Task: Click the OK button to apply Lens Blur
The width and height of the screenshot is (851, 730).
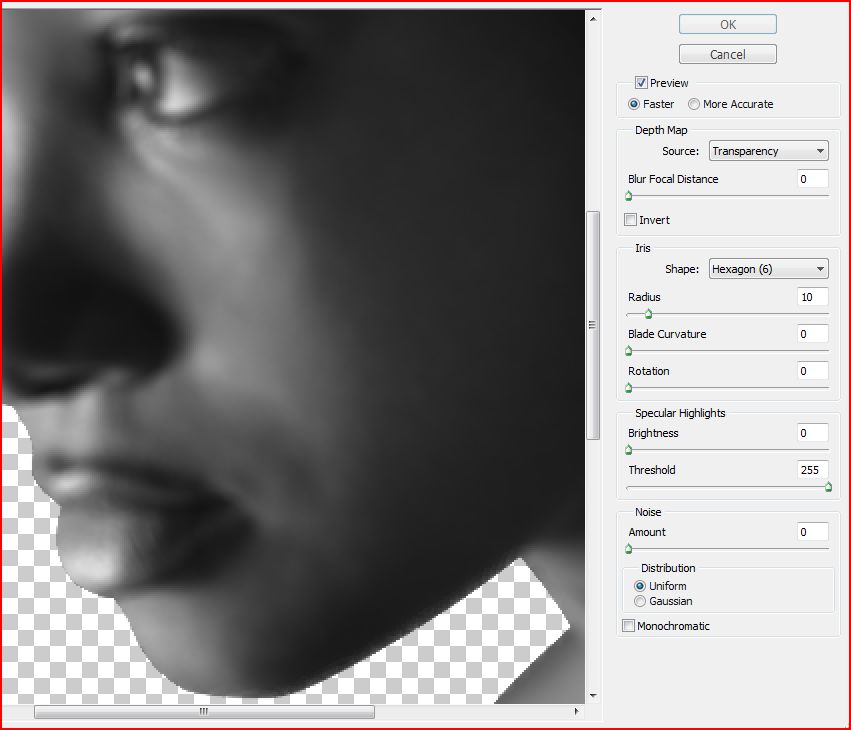Action: [727, 23]
